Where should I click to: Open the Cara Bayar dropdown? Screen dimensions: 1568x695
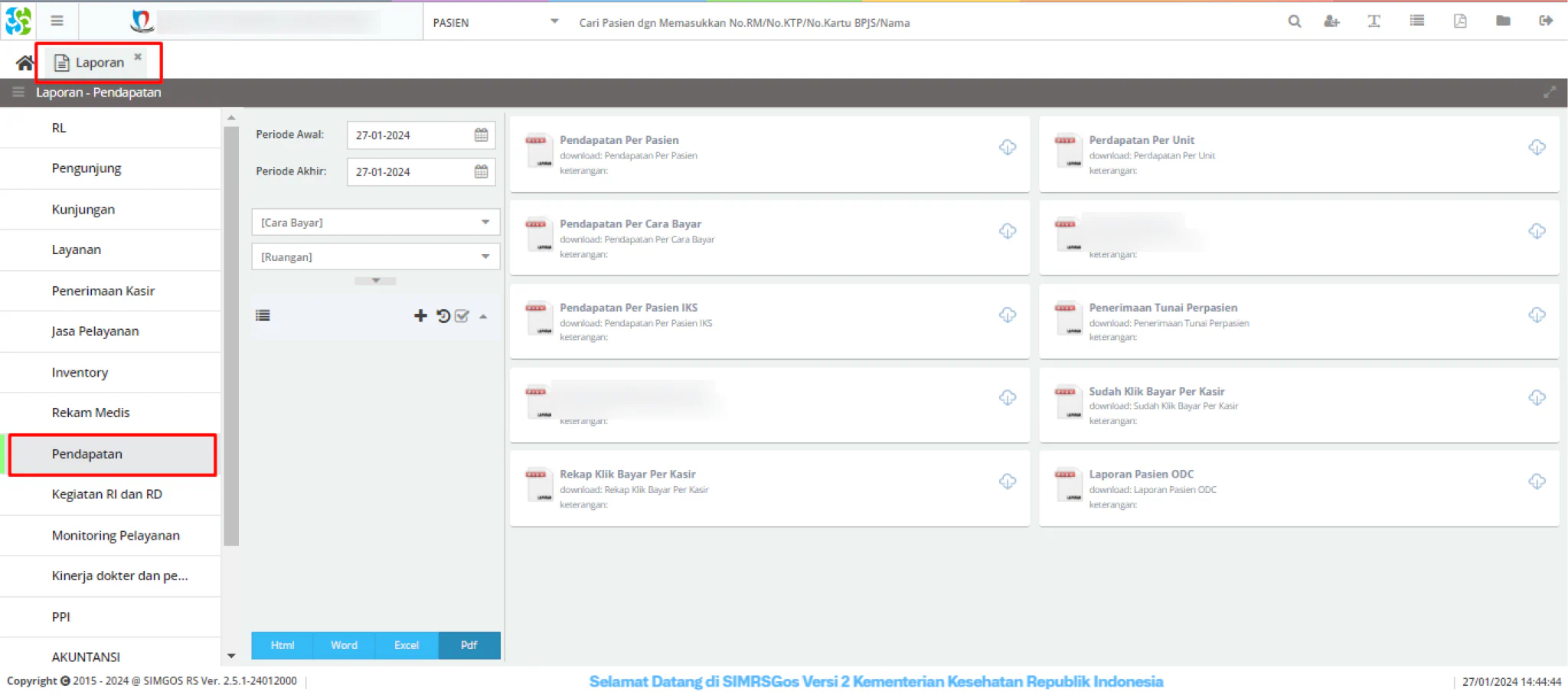point(375,222)
